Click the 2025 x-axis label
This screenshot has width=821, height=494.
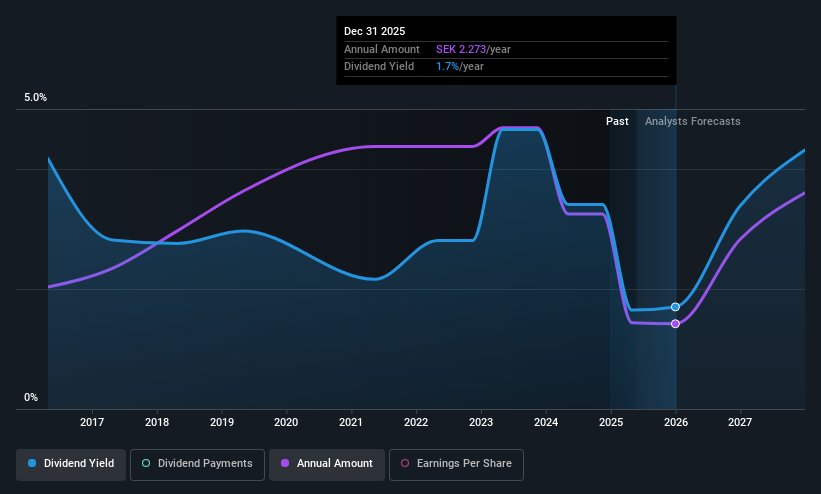tap(611, 422)
